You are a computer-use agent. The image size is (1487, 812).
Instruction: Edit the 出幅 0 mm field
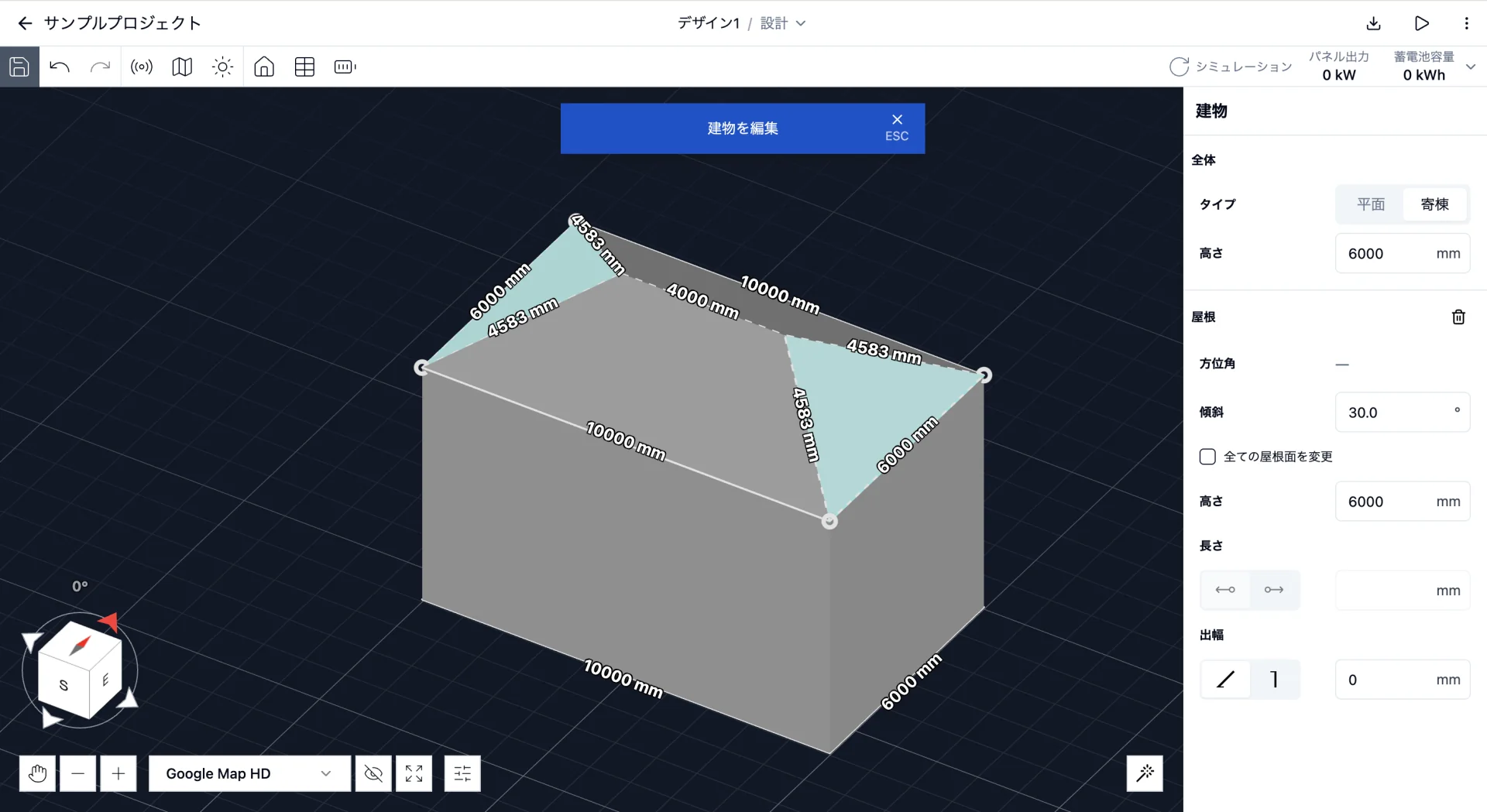click(x=1402, y=680)
